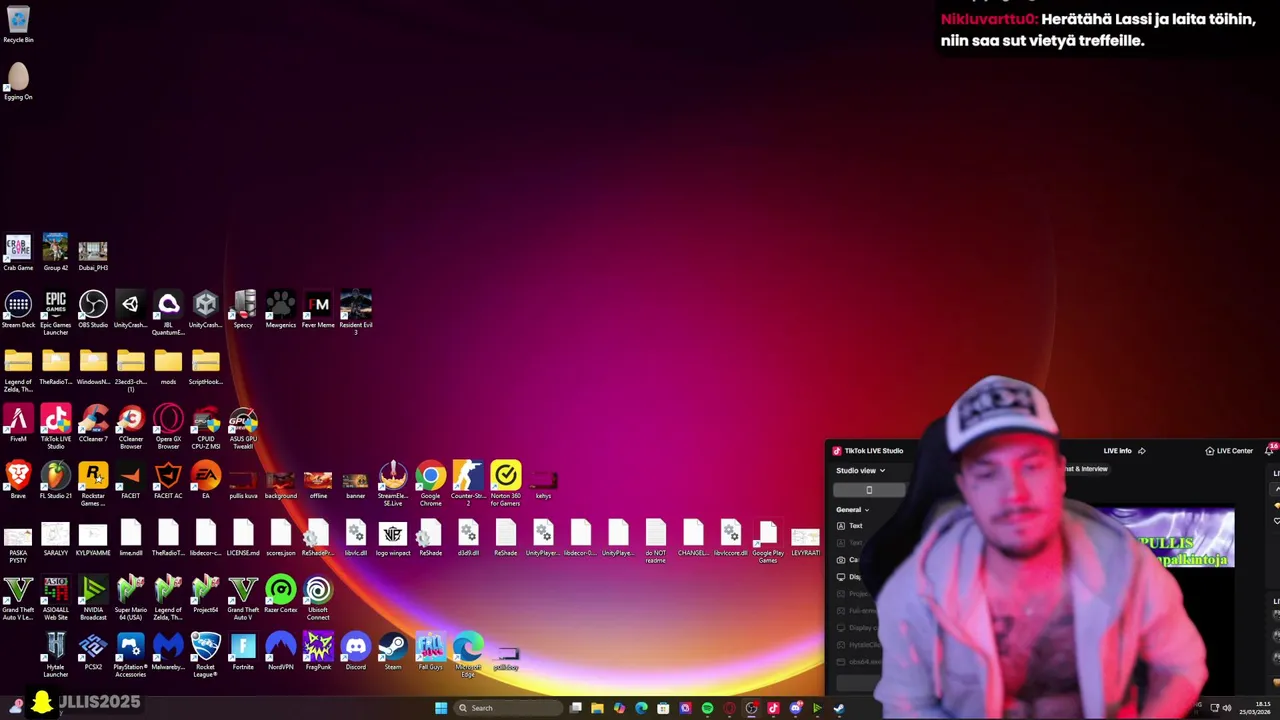The image size is (1280, 720).
Task: Launch Ubisoft Connect shortcut
Action: tap(318, 596)
